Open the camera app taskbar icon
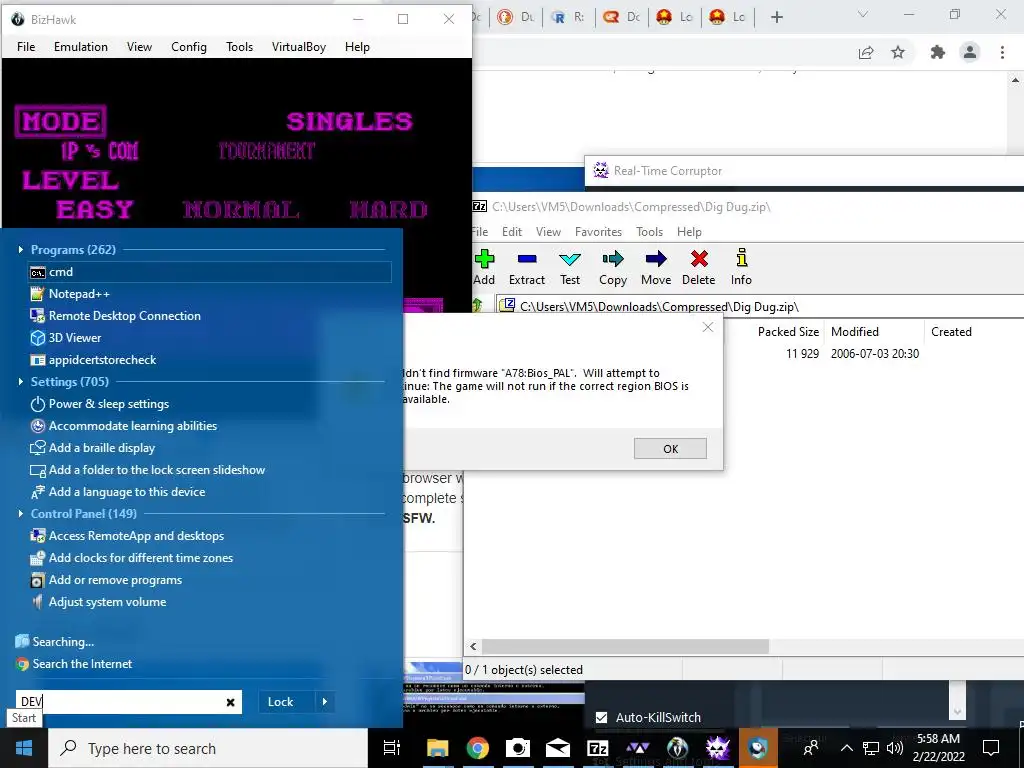1024x768 pixels. click(517, 748)
